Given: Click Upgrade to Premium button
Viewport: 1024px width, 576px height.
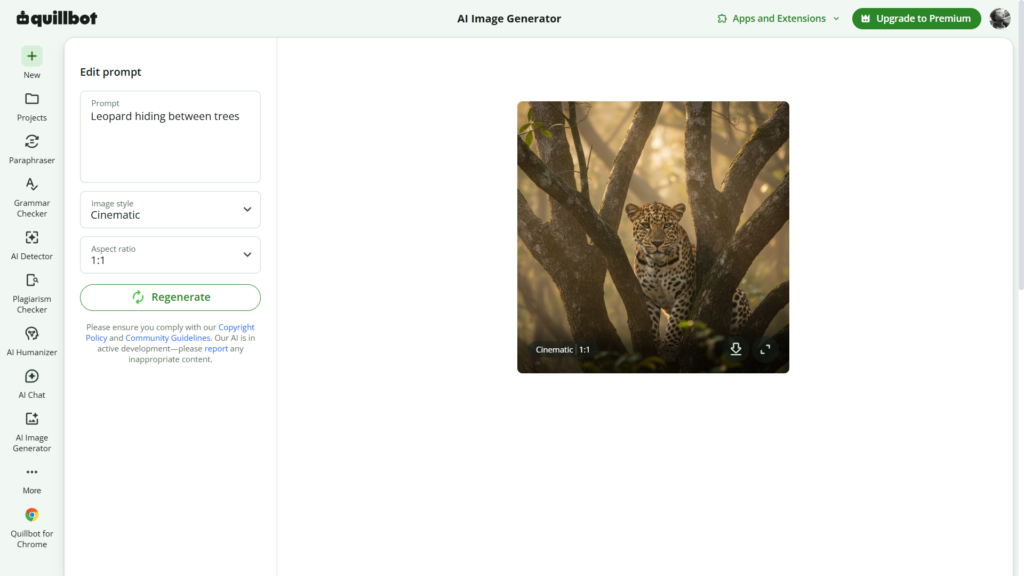Looking at the screenshot, I should point(916,18).
